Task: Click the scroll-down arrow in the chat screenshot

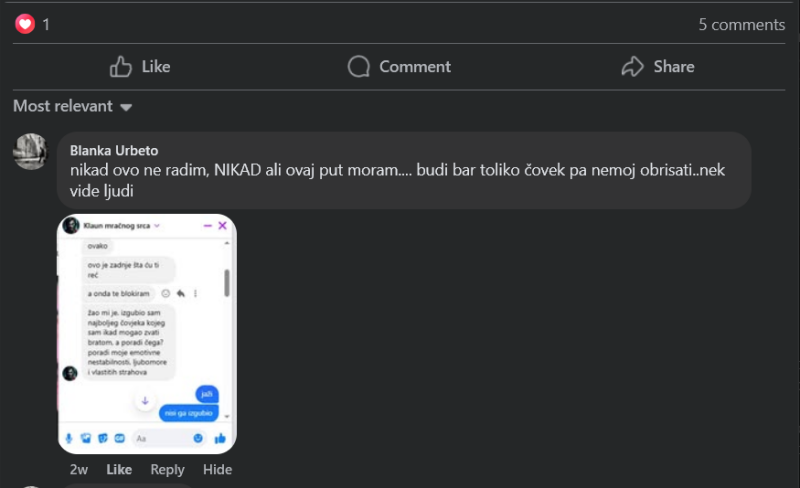Action: 145,401
